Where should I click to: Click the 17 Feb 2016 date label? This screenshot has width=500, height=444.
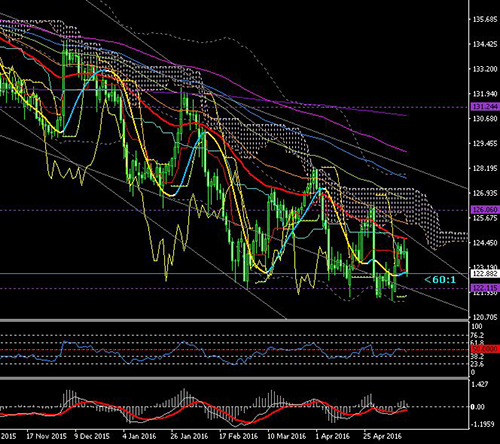[x=238, y=436]
